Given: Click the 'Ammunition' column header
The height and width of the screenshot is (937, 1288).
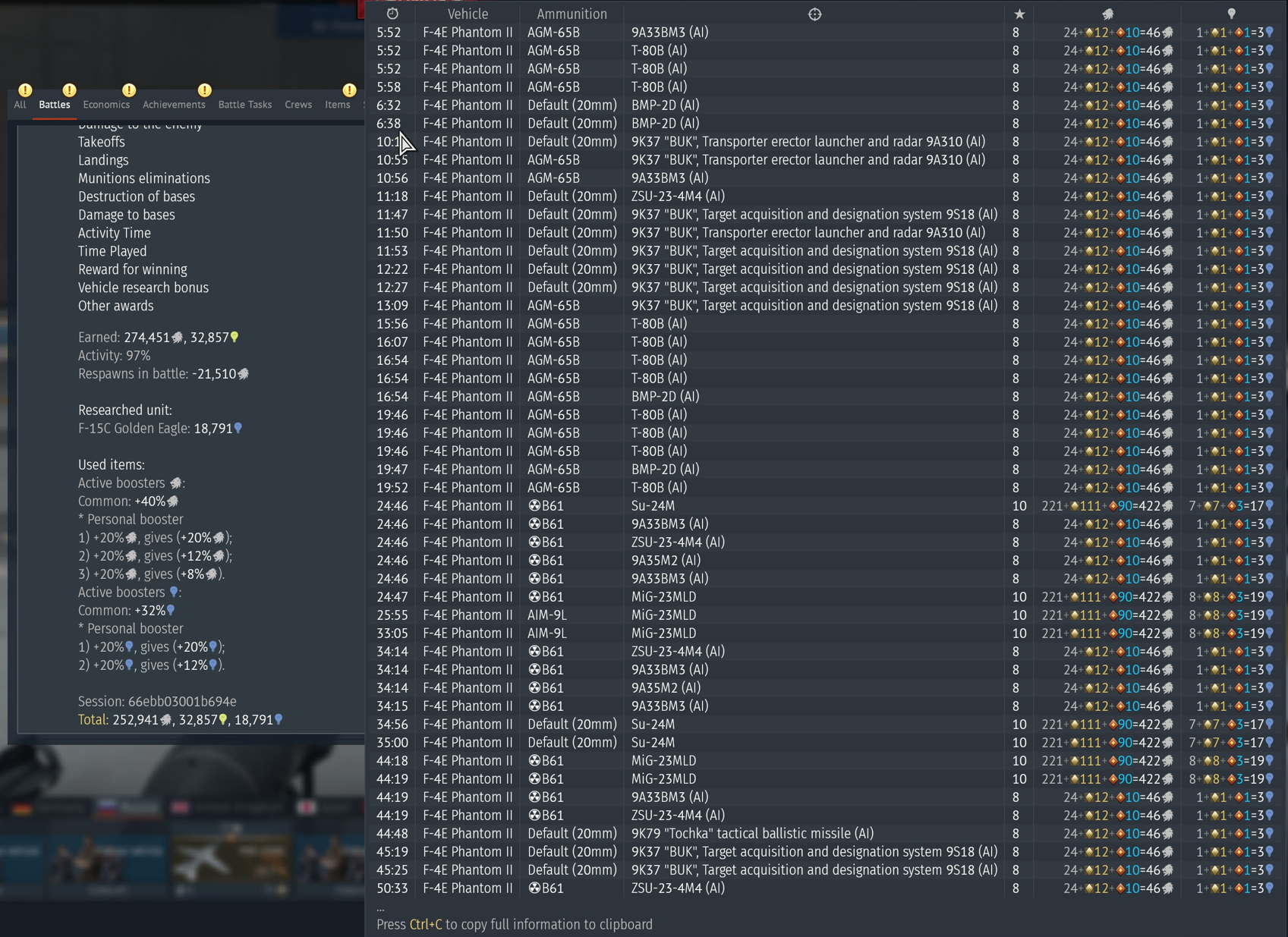Looking at the screenshot, I should (x=572, y=14).
